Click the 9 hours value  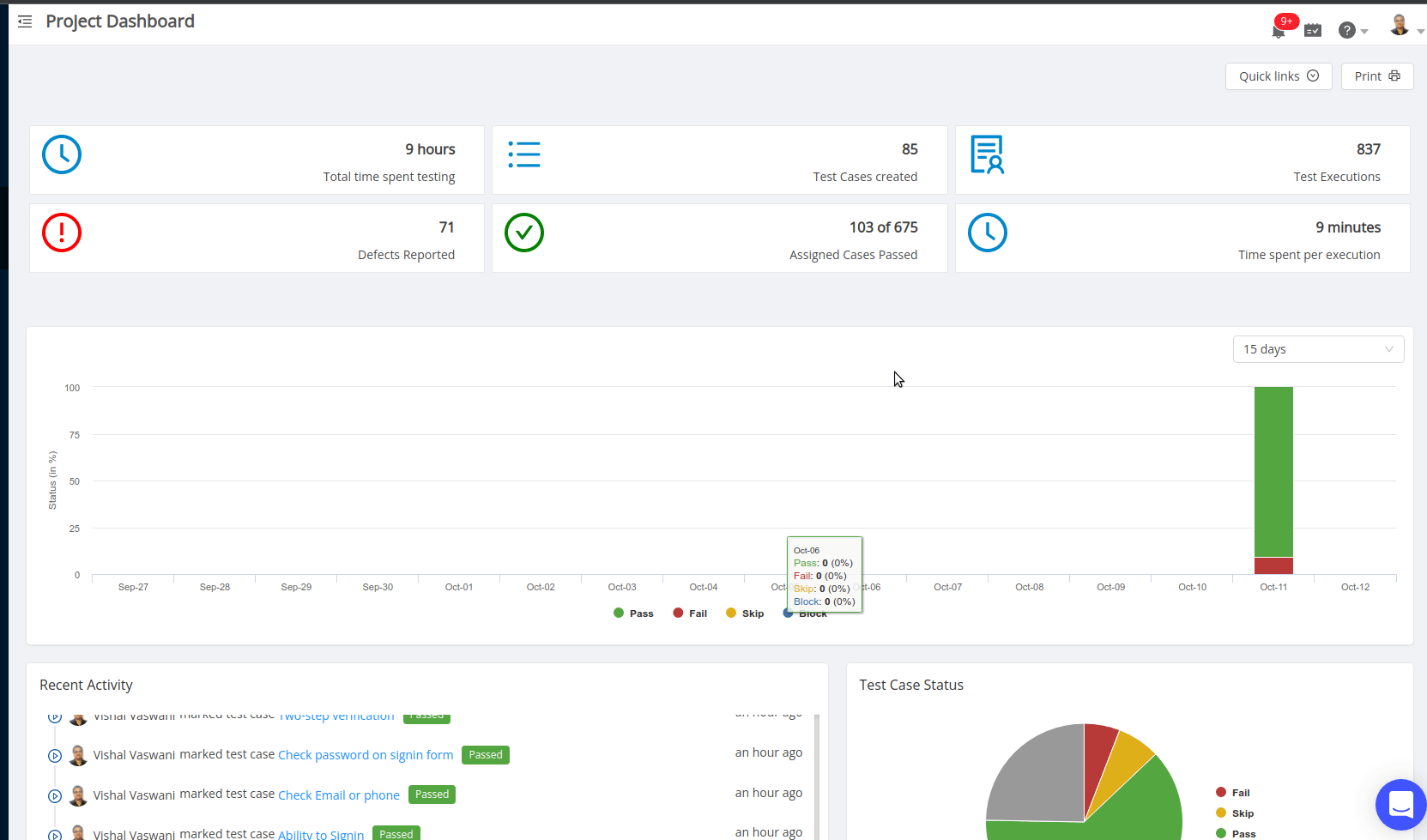pos(430,149)
